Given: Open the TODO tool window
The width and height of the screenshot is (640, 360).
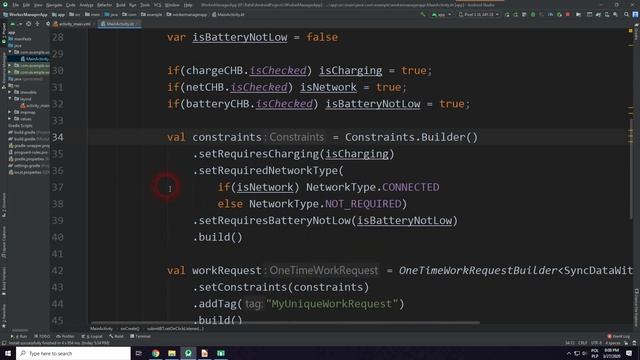Looking at the screenshot, I should pos(42,336).
